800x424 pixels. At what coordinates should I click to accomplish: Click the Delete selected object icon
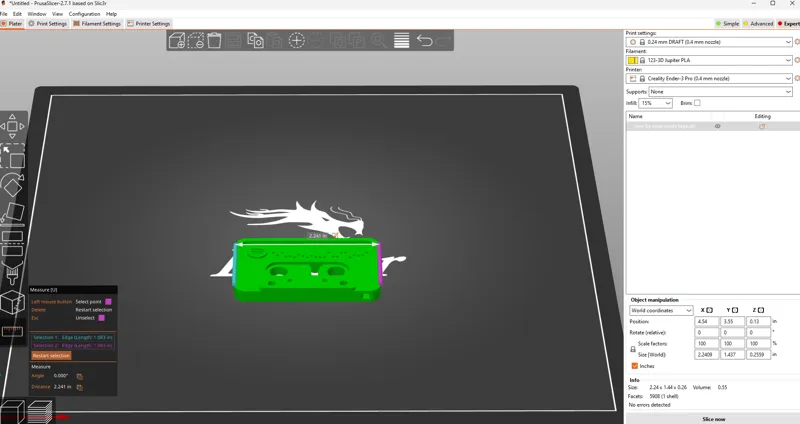tap(195, 40)
